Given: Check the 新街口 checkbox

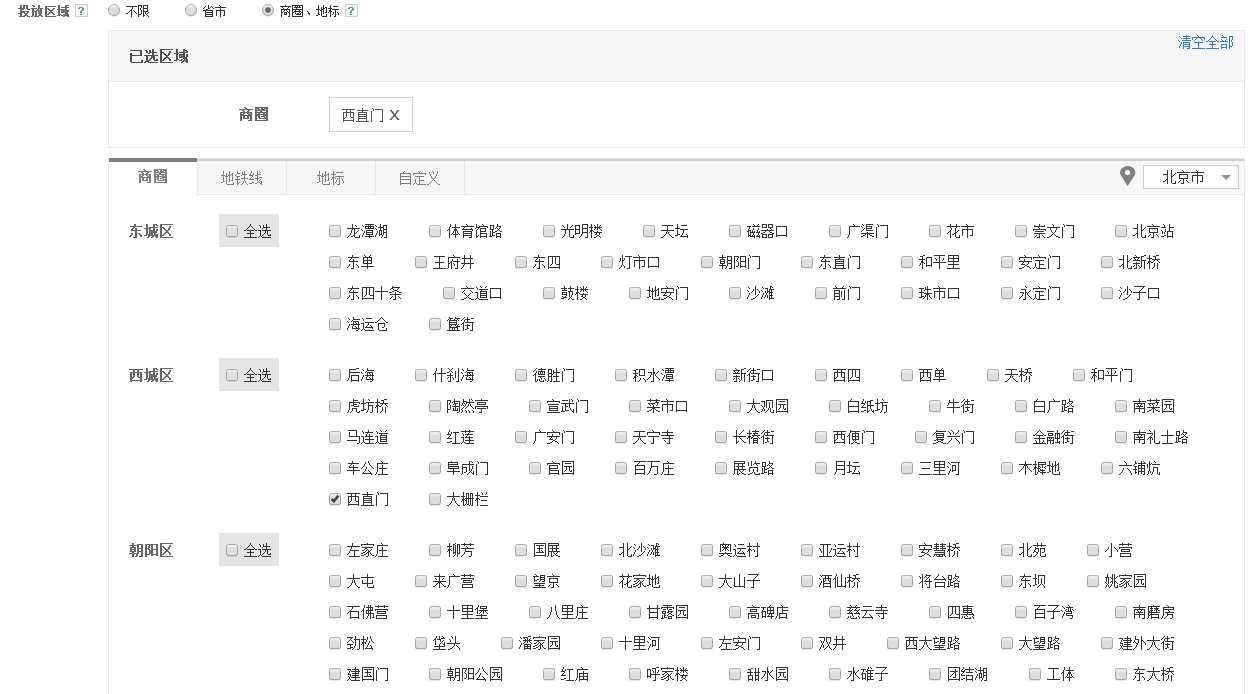Looking at the screenshot, I should tap(721, 375).
